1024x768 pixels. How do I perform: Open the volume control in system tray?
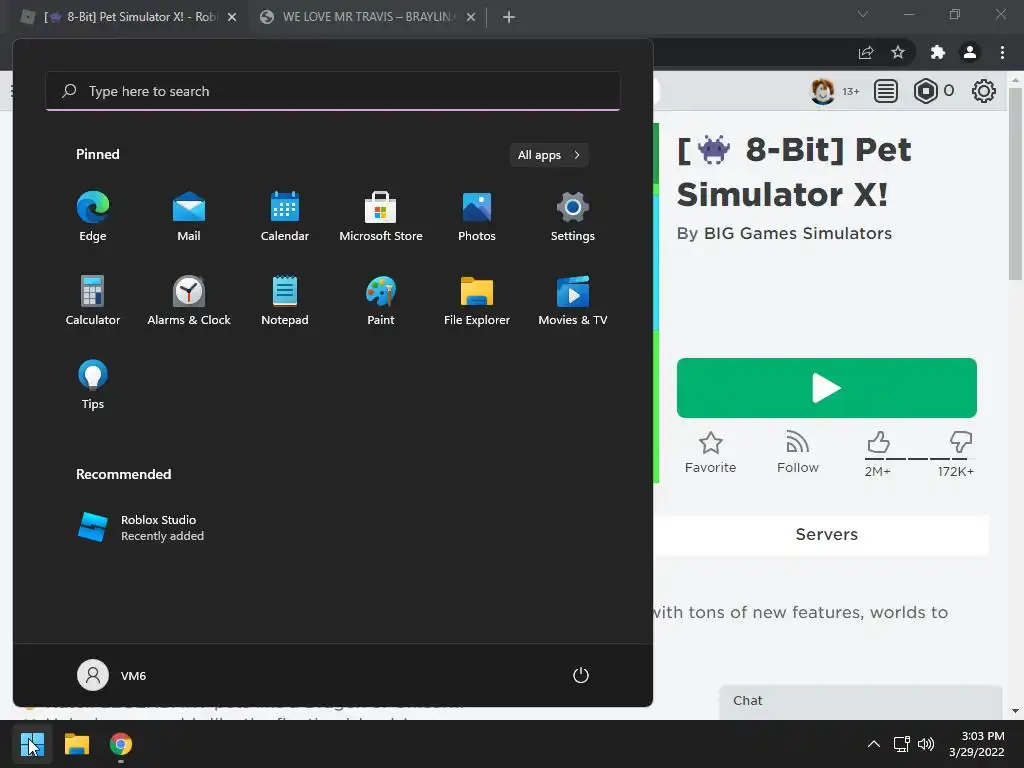925,744
